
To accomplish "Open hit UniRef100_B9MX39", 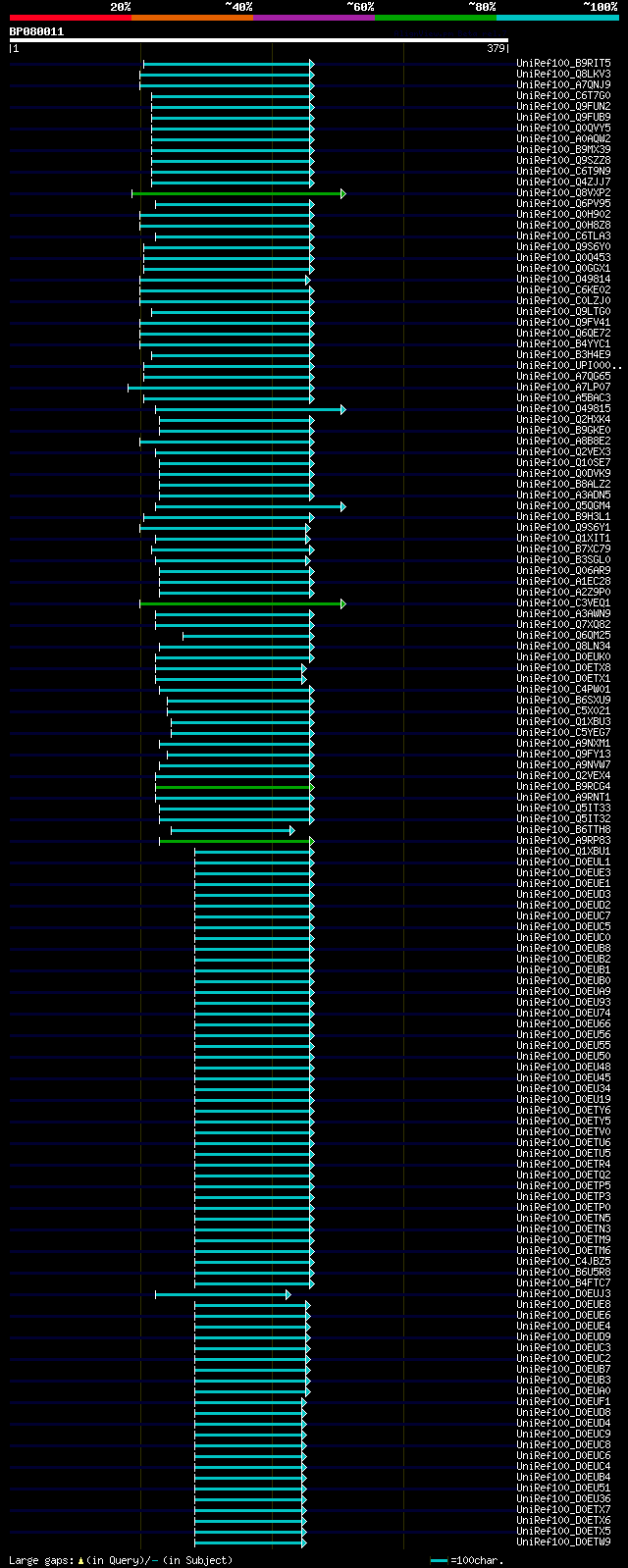I will (563, 150).
